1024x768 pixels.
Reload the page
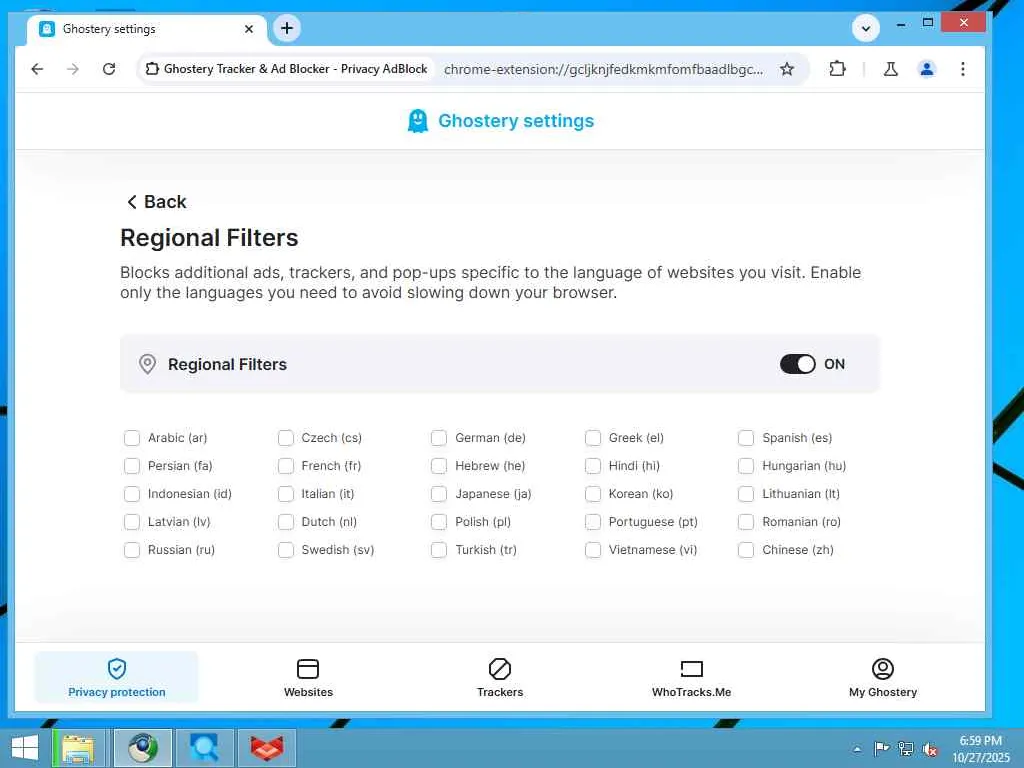pyautogui.click(x=109, y=69)
